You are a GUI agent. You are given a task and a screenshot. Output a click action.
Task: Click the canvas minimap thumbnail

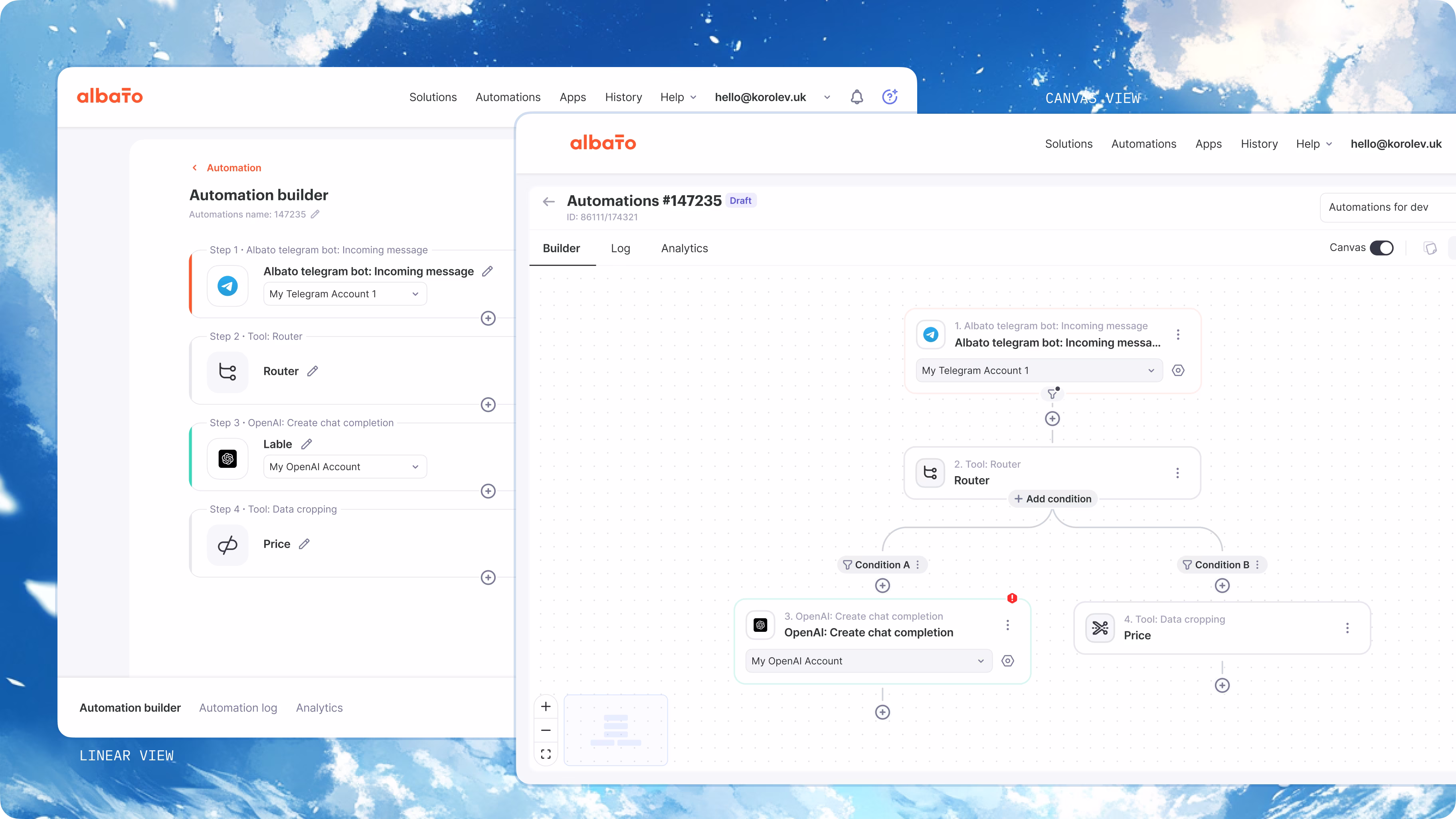pos(615,730)
